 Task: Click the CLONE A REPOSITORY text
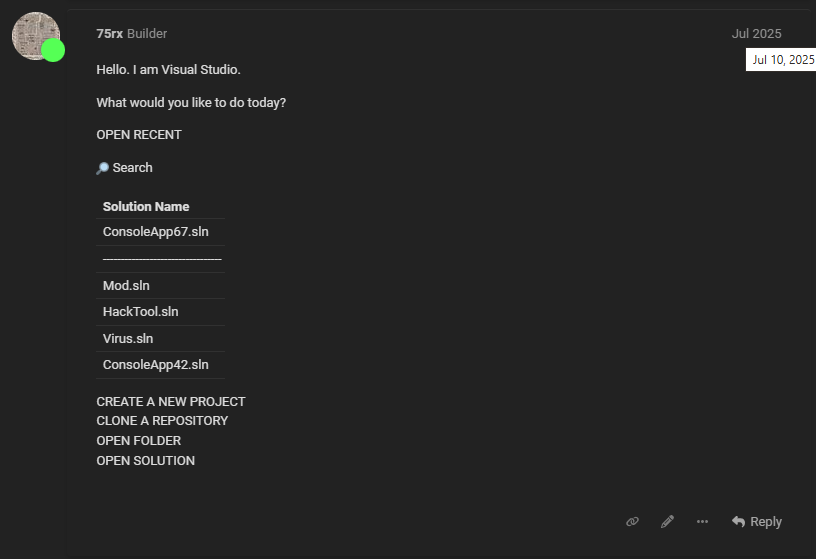(x=162, y=421)
